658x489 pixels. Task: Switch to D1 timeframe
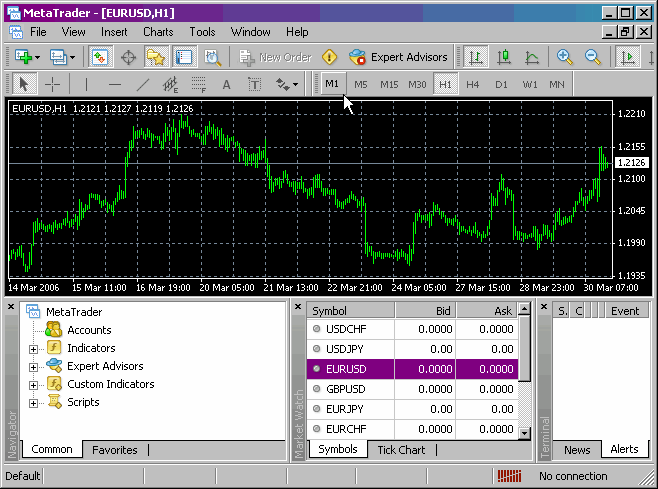click(501, 84)
